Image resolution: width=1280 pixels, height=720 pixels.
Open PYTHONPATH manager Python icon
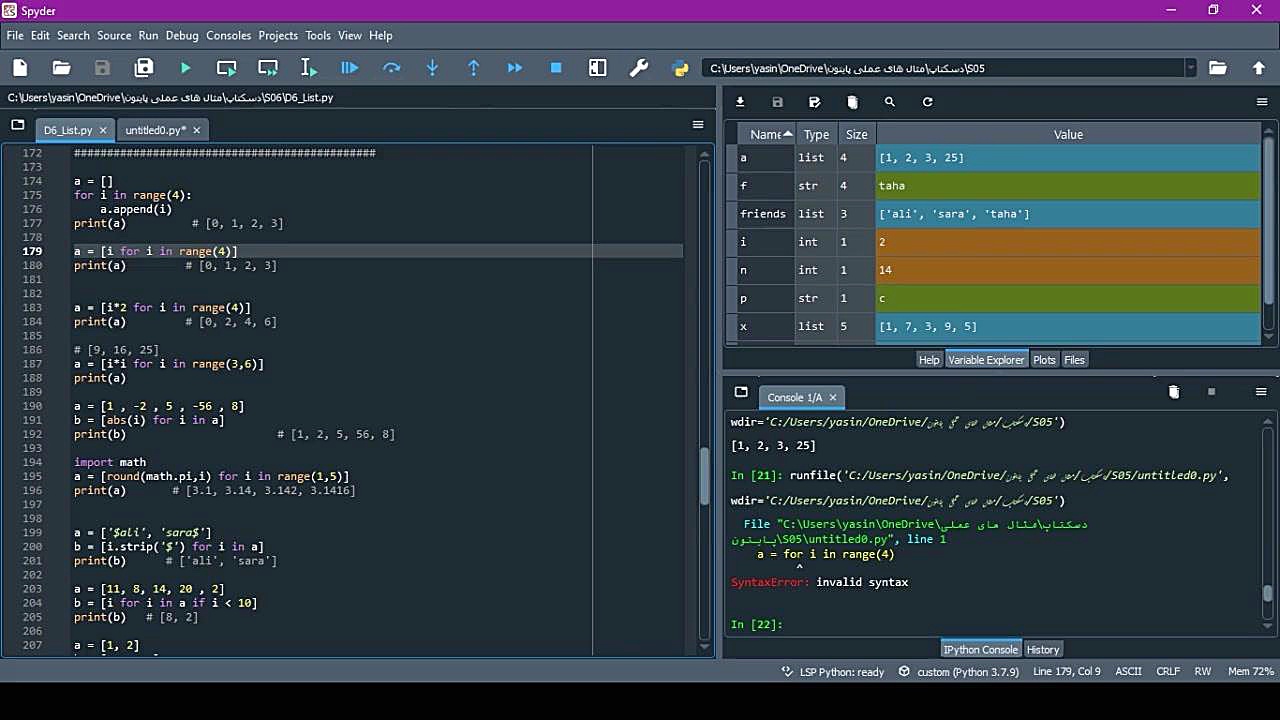pos(681,68)
